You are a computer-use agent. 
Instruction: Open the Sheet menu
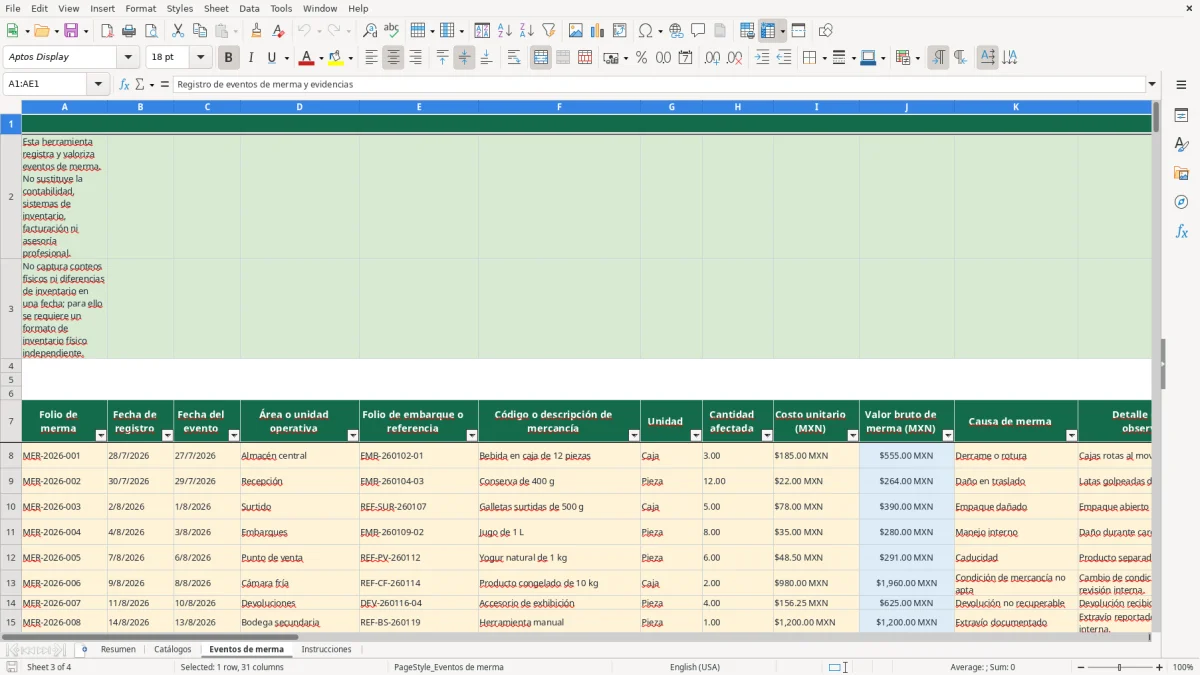pos(216,8)
